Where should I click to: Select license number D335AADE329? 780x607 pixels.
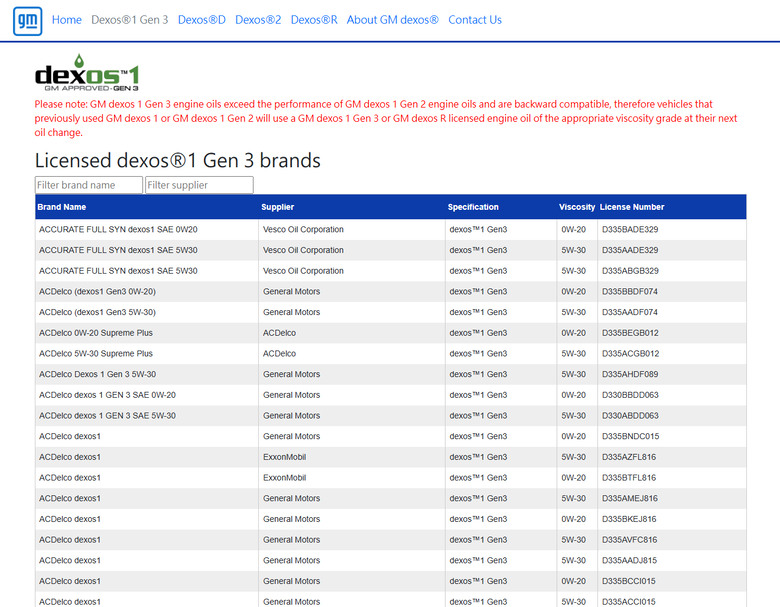[x=630, y=250]
